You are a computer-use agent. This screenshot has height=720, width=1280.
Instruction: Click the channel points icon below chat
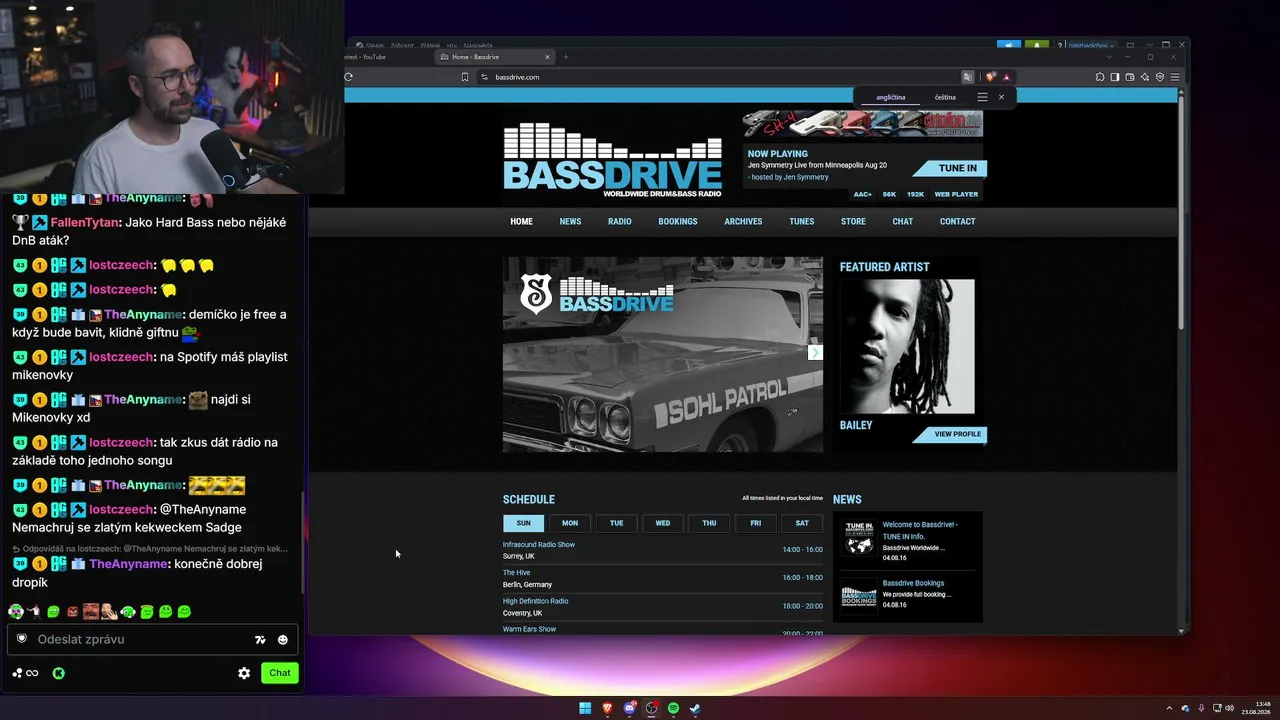point(25,673)
